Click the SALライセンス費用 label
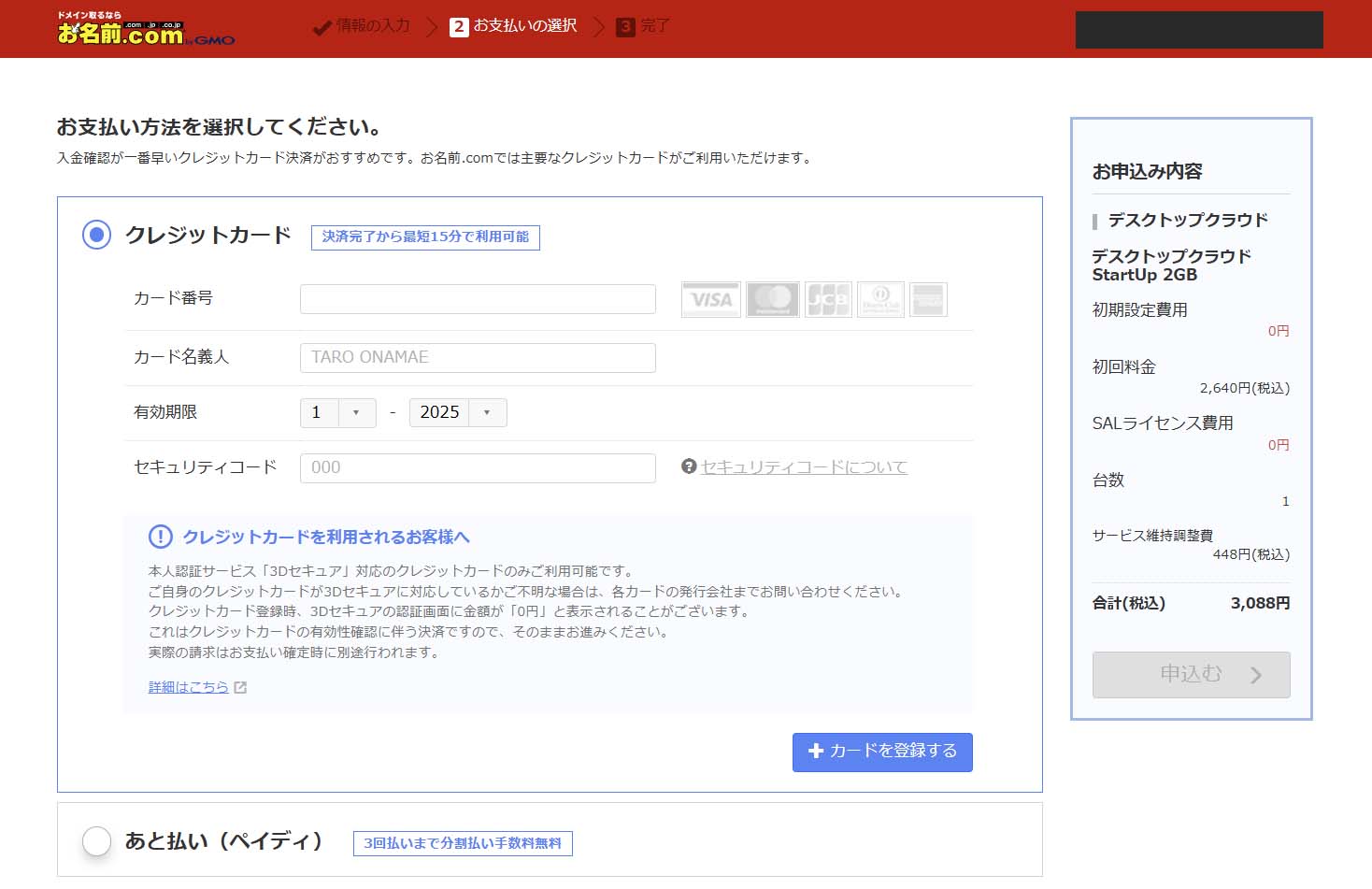Screen dimensions: 1372x889 point(1163,423)
